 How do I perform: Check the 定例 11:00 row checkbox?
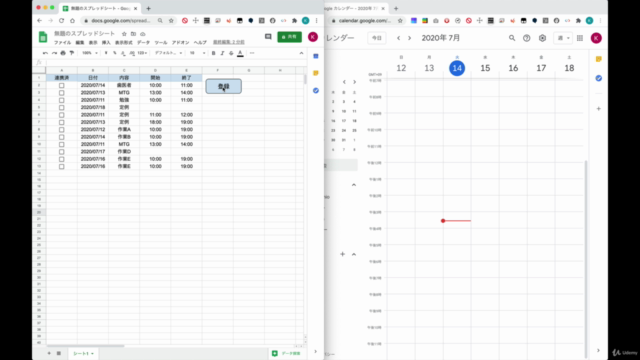(x=62, y=115)
